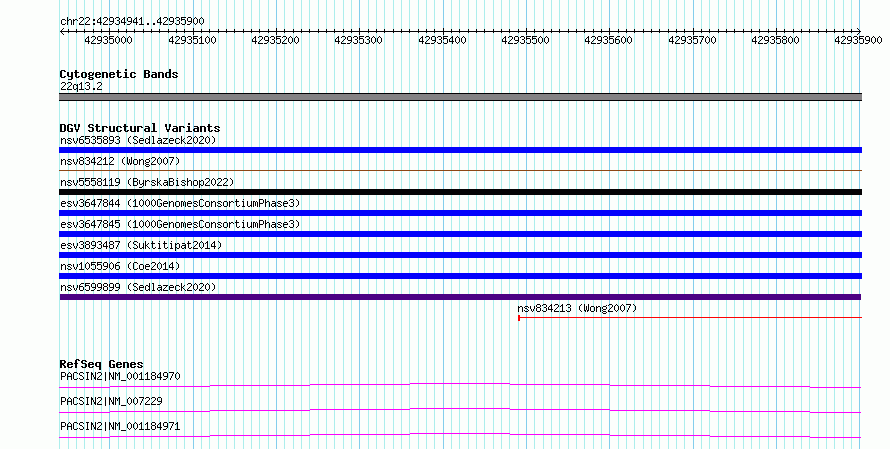The height and width of the screenshot is (449, 890).
Task: Open PACSIN2|NM_001184971 transcript label
Action: click(x=120, y=426)
